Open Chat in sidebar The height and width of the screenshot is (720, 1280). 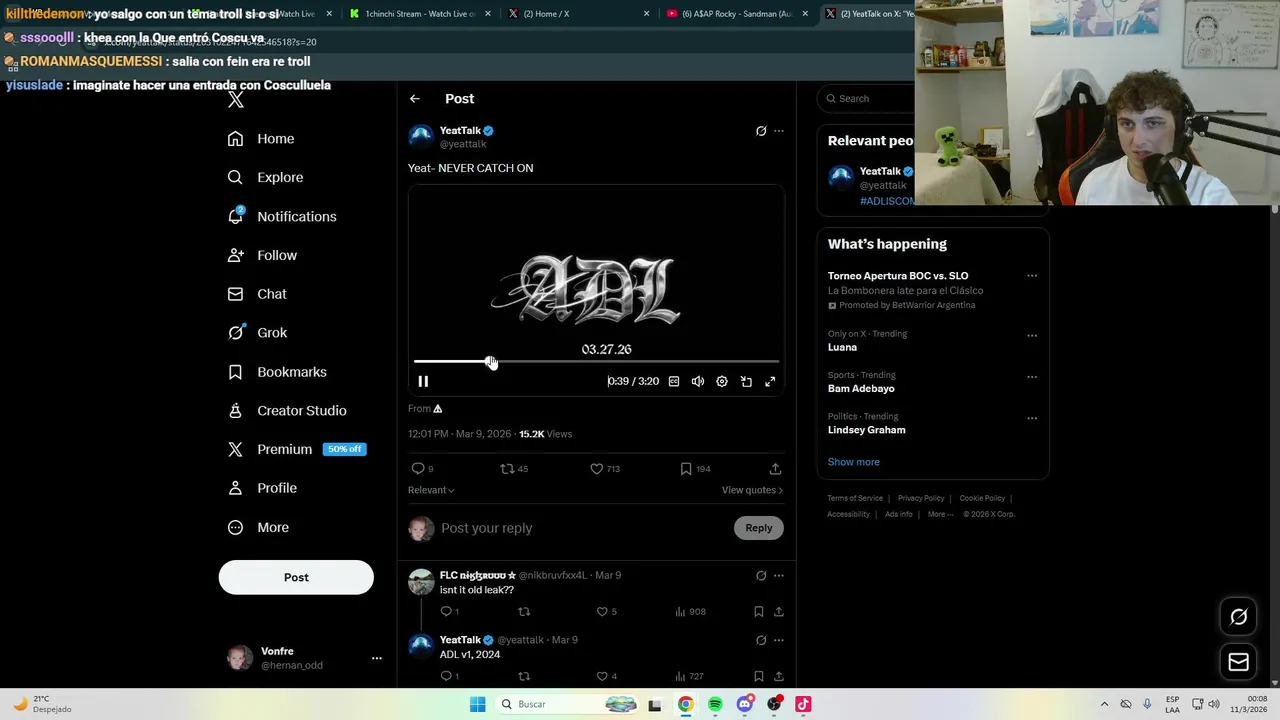(257, 294)
